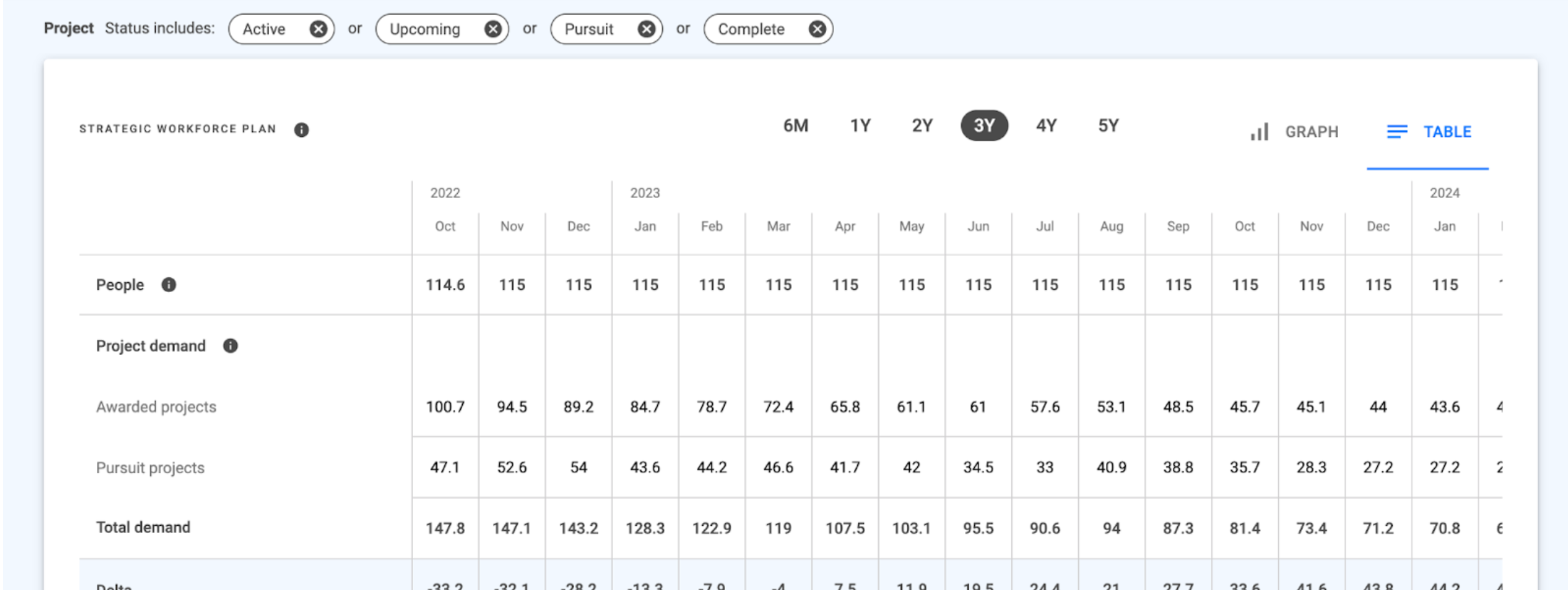Click the Pursuit projects row label
The image size is (1568, 590).
coord(150,468)
